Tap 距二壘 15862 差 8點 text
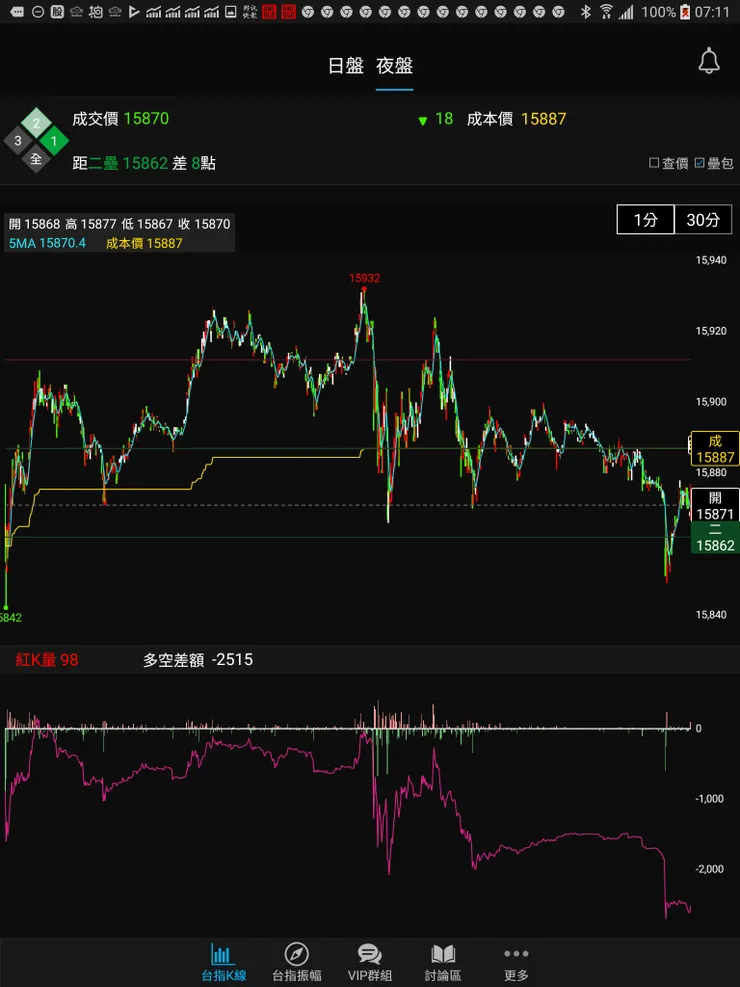Screen dimensions: 740x987 [x=144, y=164]
